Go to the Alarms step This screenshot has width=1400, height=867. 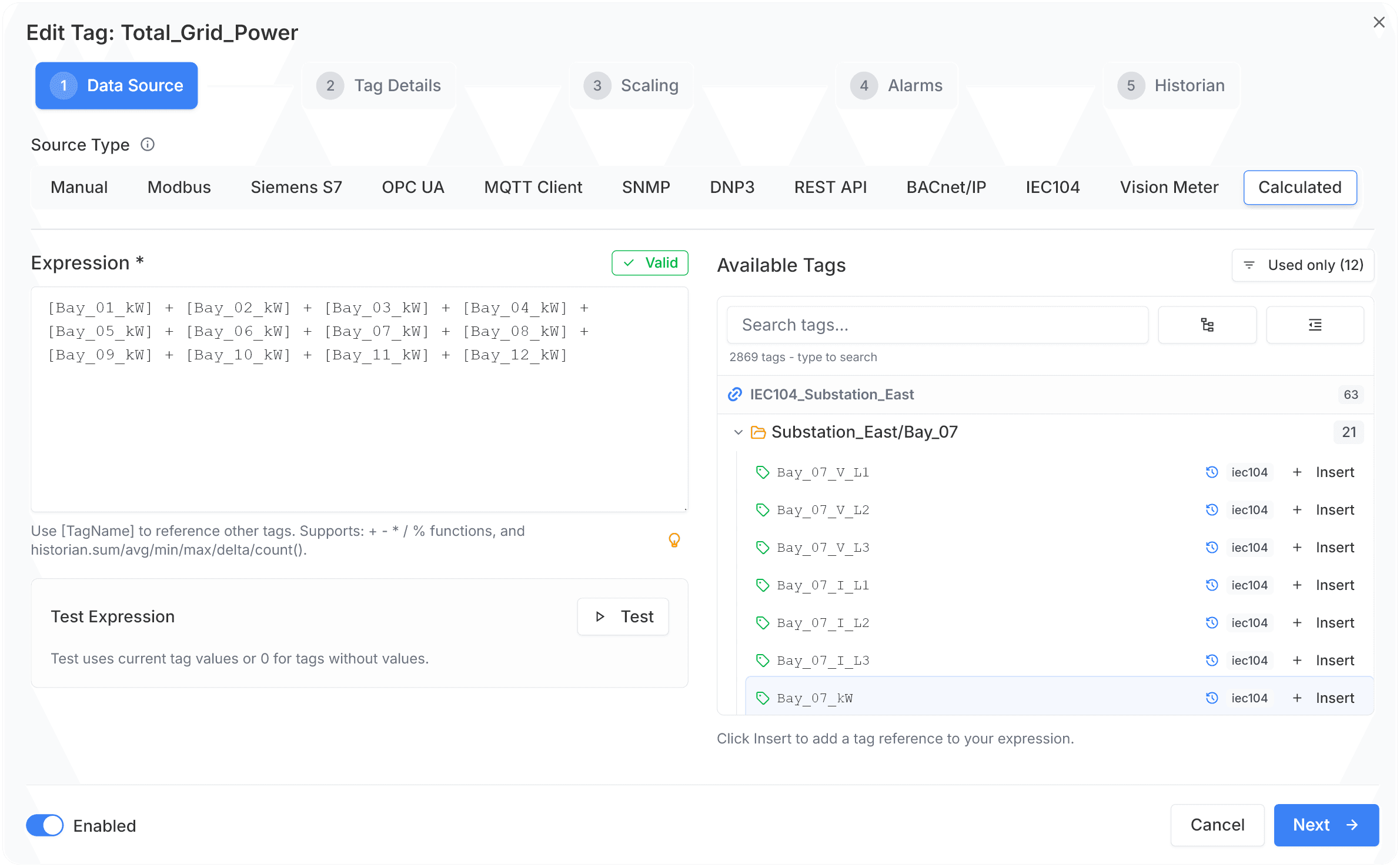point(897,86)
